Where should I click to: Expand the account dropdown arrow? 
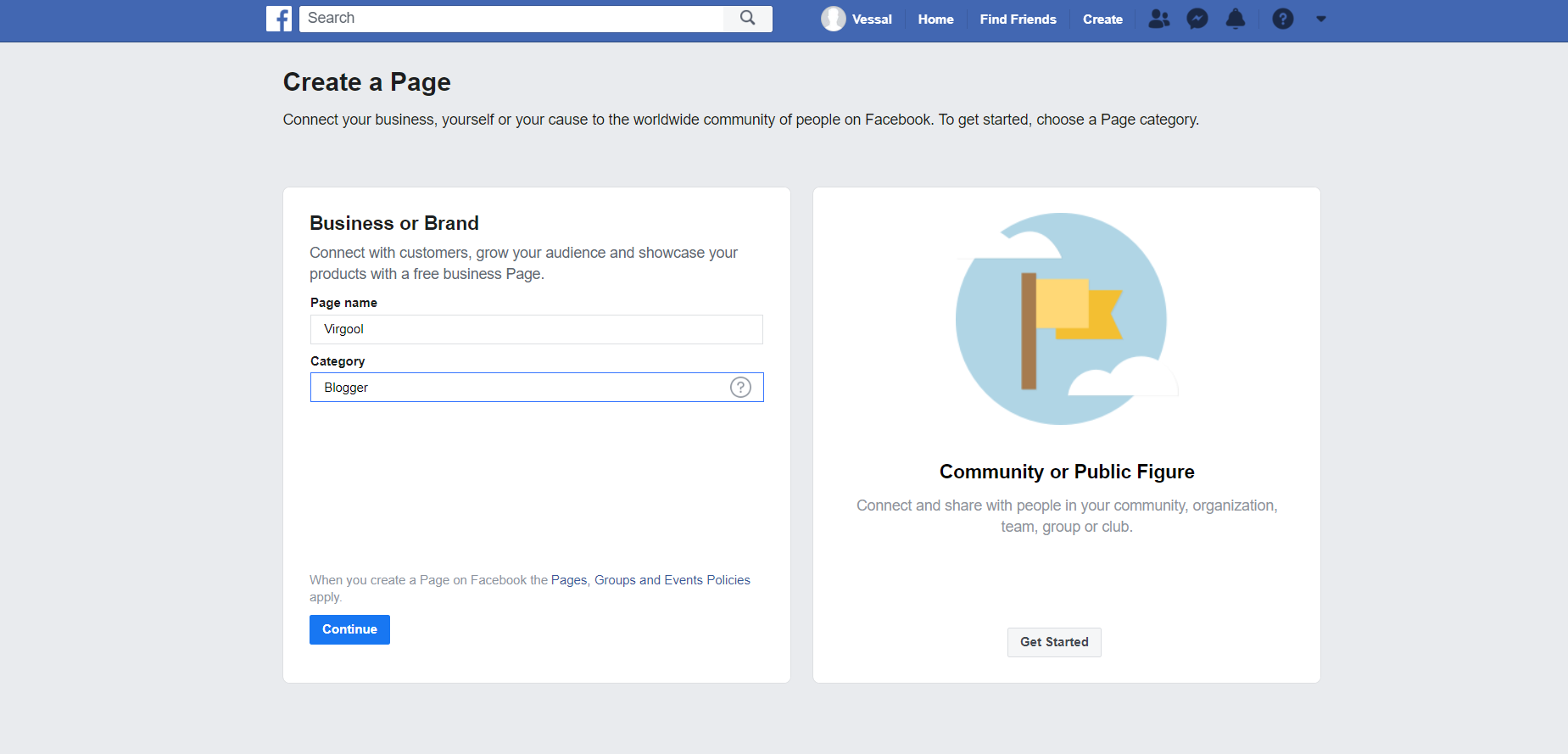pos(1320,19)
